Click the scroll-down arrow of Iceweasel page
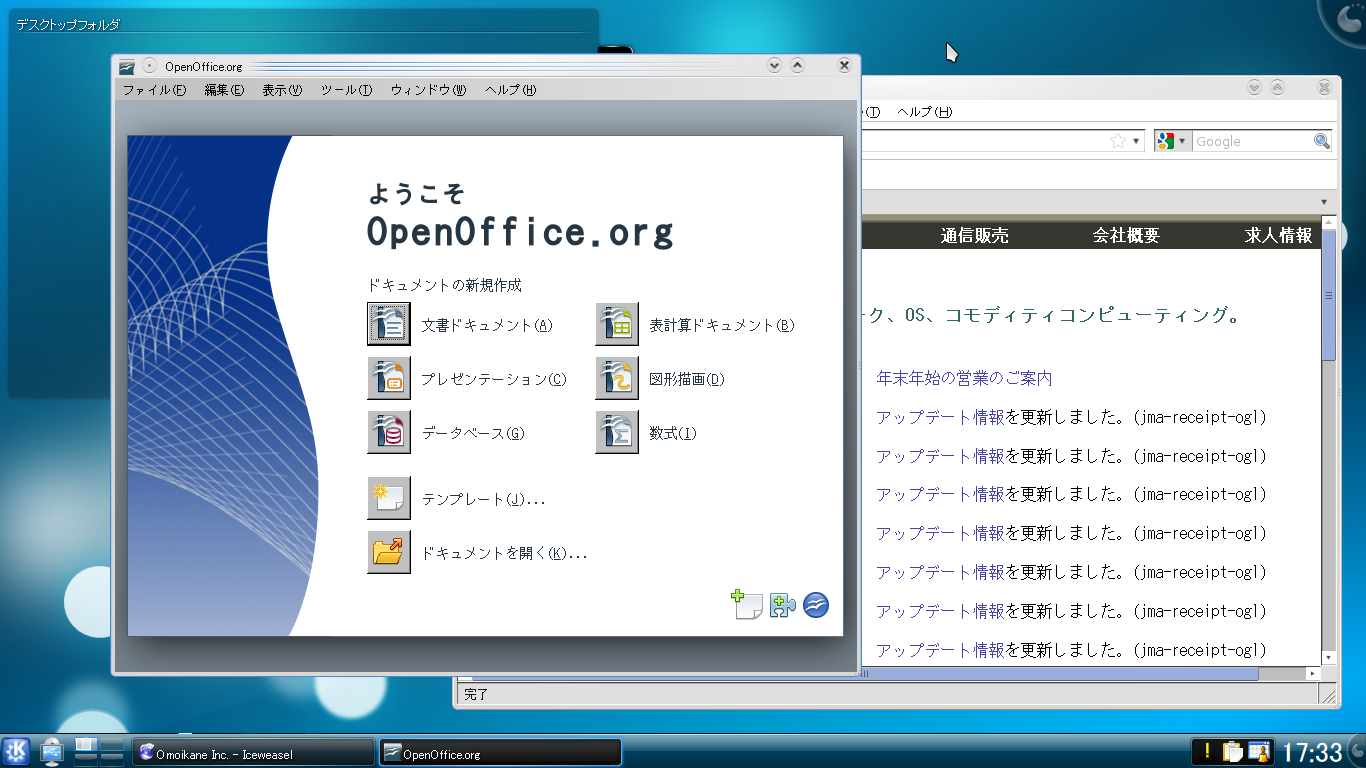The width and height of the screenshot is (1366, 768). point(1329,658)
